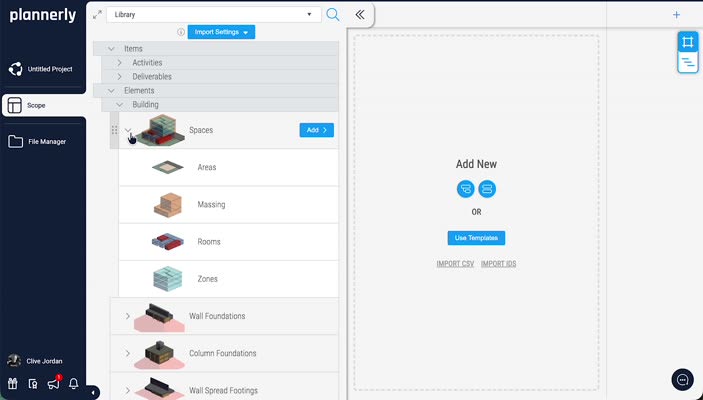Click the search magnifier icon
This screenshot has width=703, height=400.
tap(333, 14)
